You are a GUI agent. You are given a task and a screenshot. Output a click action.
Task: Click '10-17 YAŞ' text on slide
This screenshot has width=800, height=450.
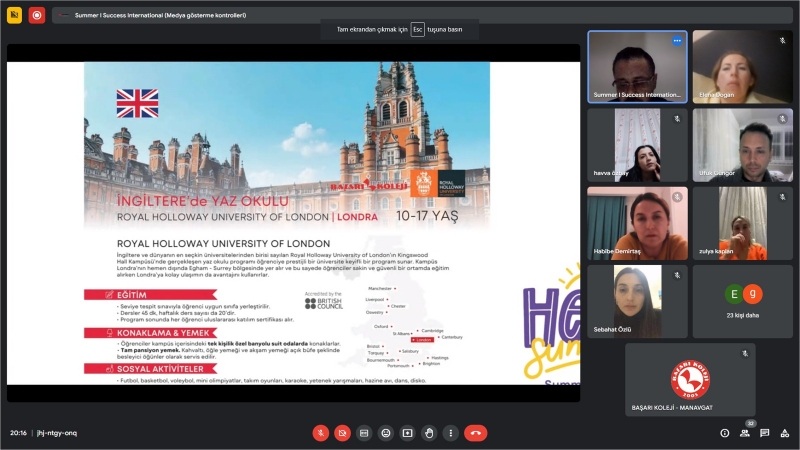(x=427, y=216)
